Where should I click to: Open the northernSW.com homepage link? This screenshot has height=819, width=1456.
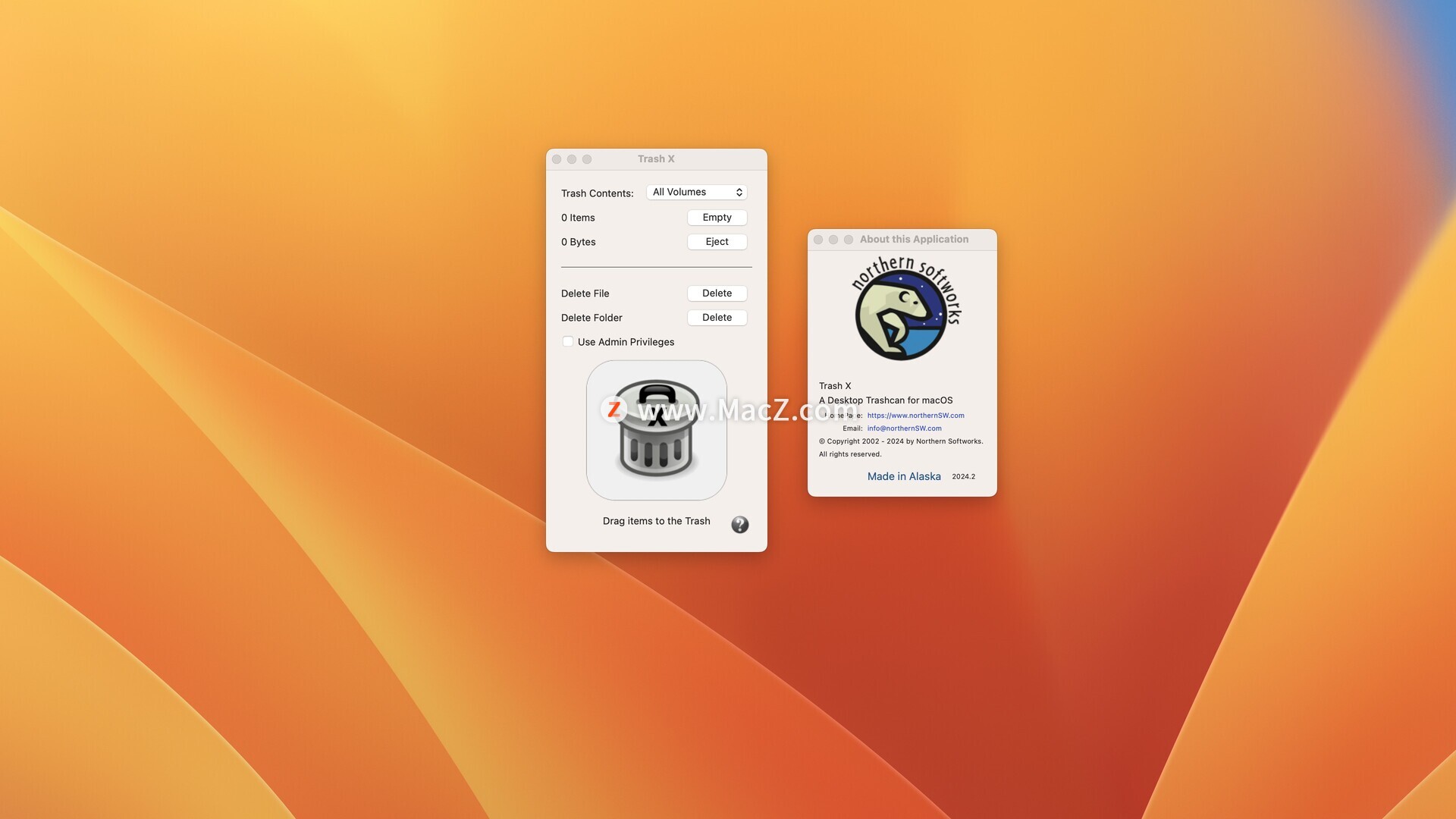[x=915, y=416]
